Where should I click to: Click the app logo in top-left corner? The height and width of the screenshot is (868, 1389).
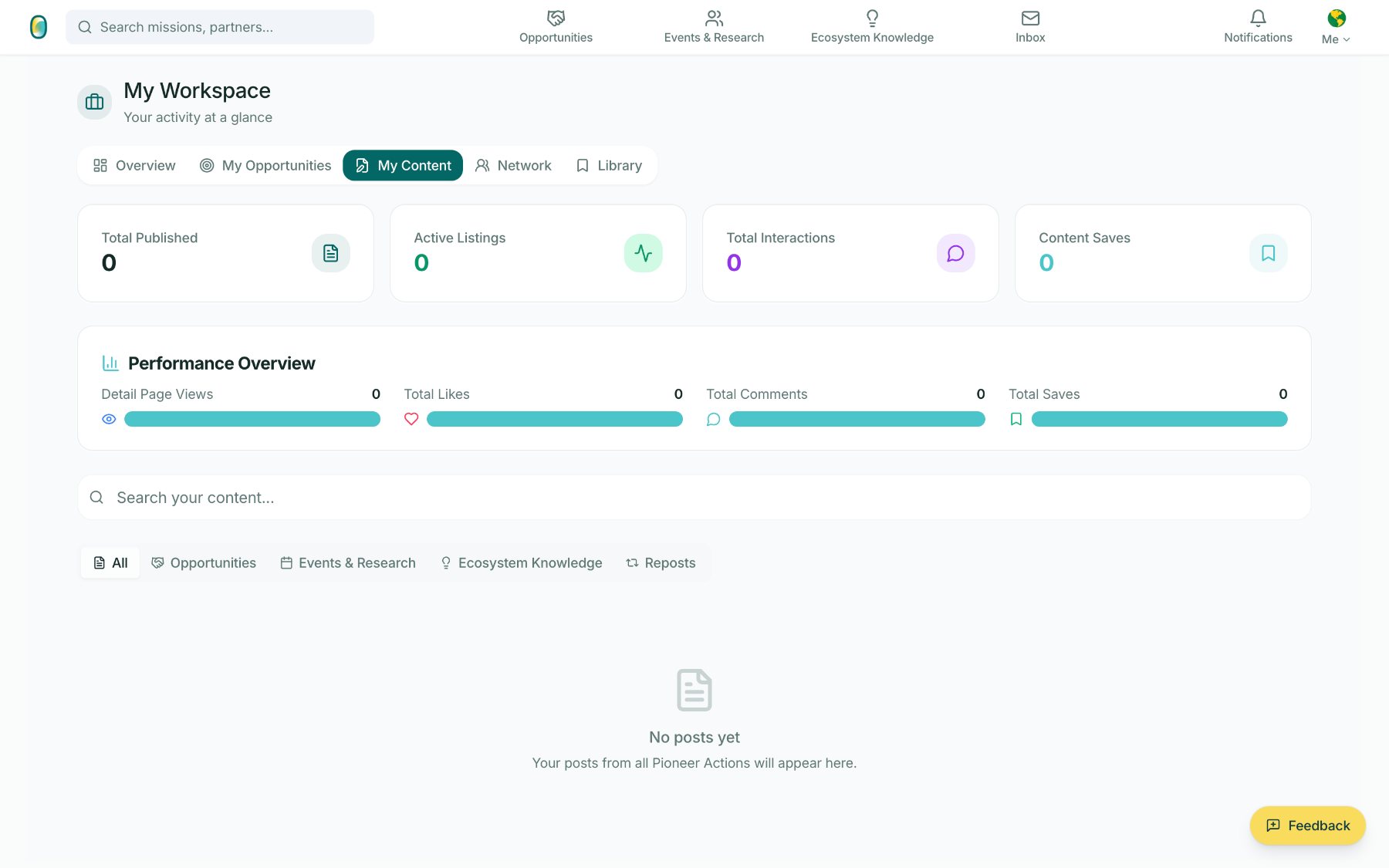[39, 27]
